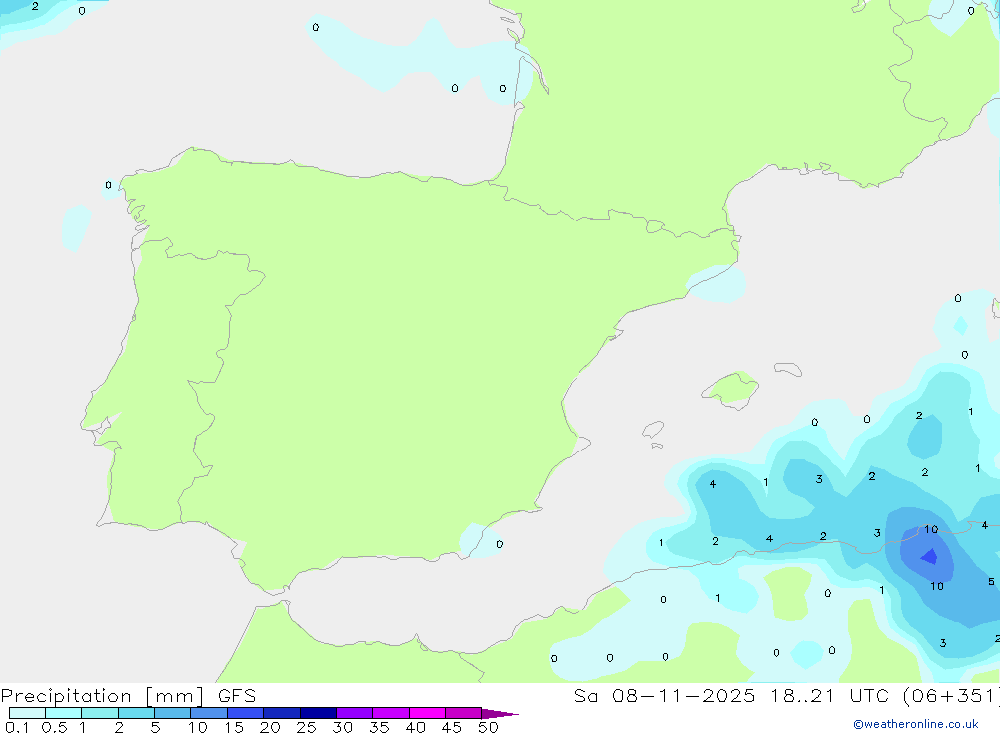Pick the 25–30 mm legend color segment
The width and height of the screenshot is (1000, 733).
(x=318, y=713)
